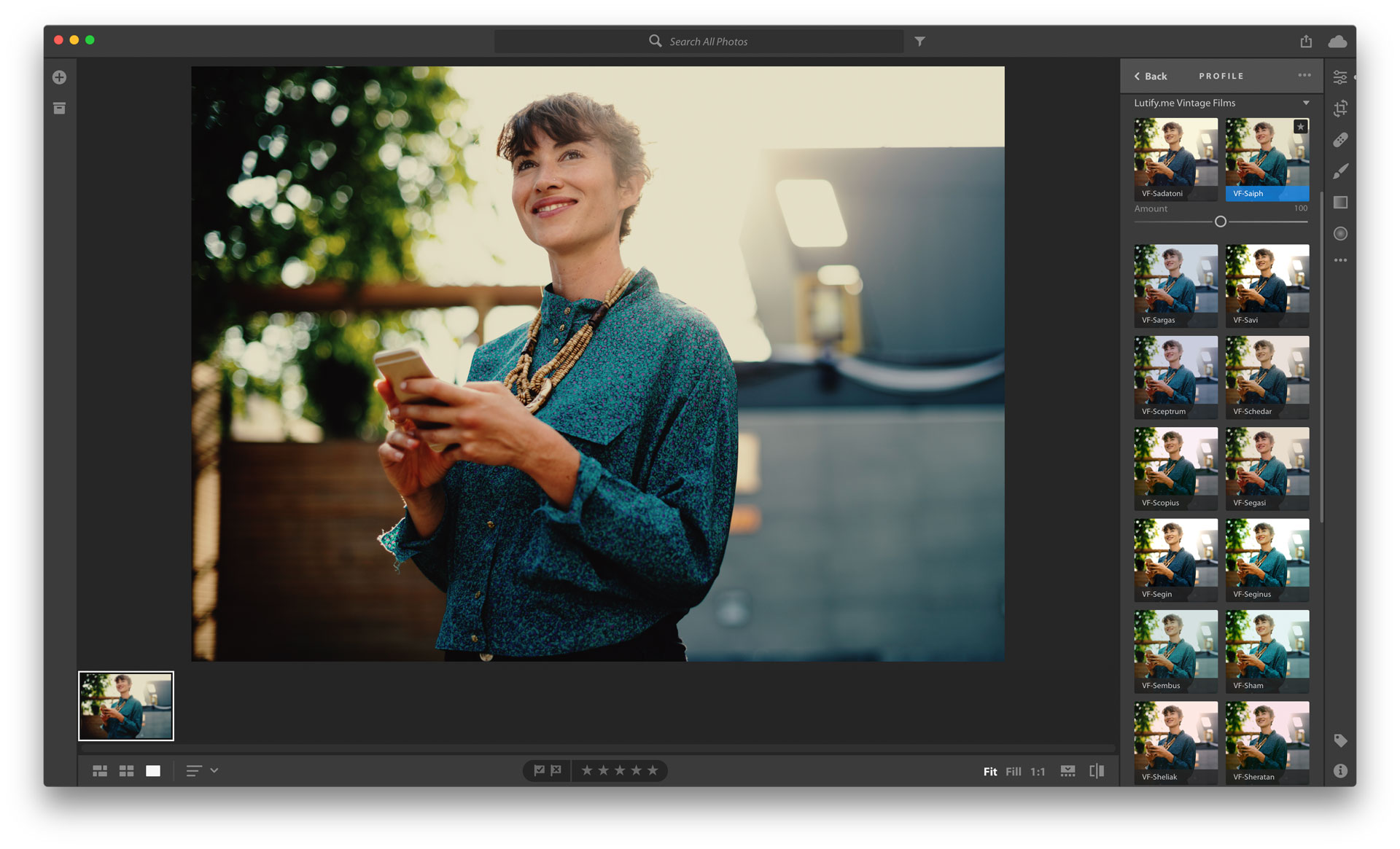This screenshot has height=849, width=1400.
Task: Select the Brush tool
Action: [x=1340, y=171]
